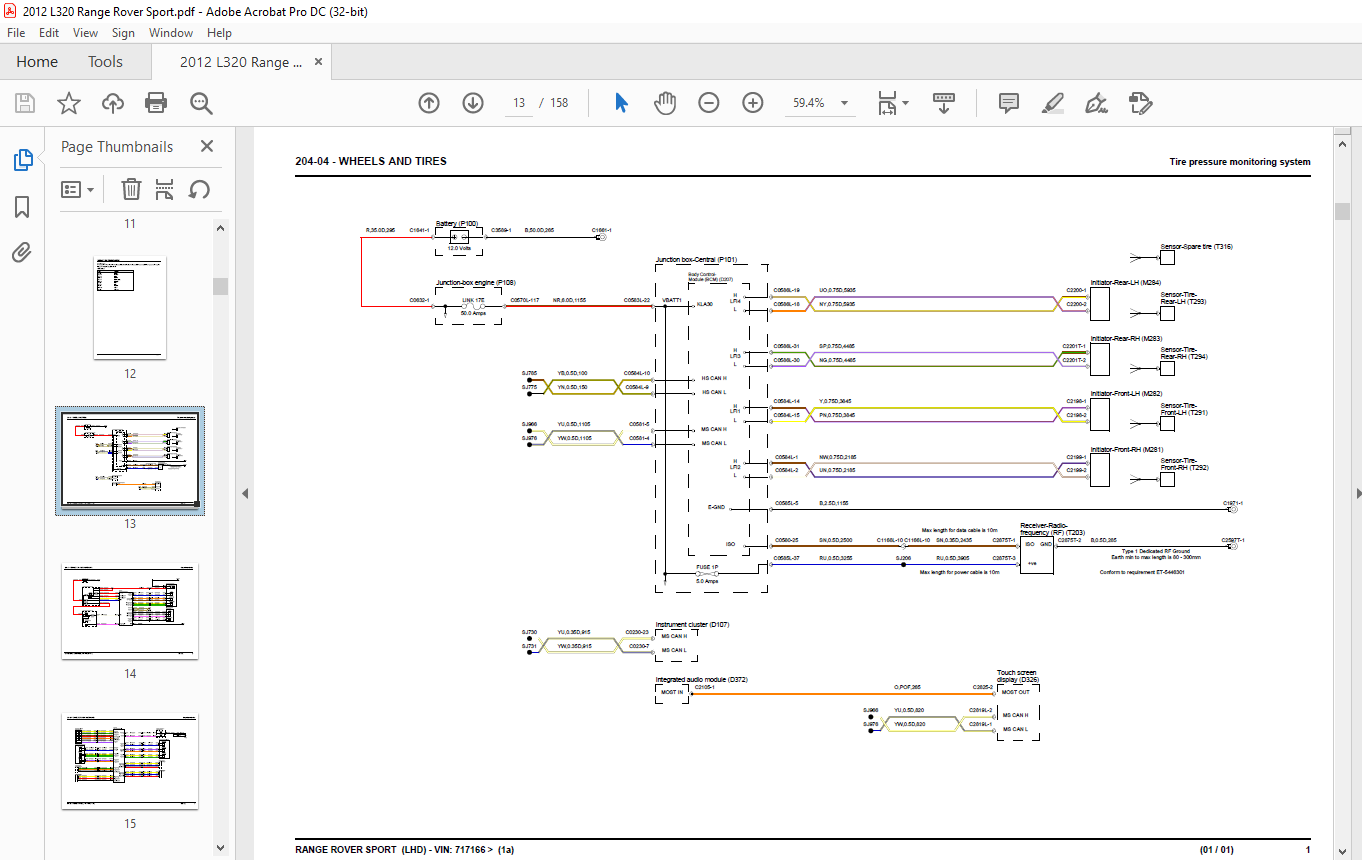Rotate pages with the undo-arrow icon

point(199,189)
